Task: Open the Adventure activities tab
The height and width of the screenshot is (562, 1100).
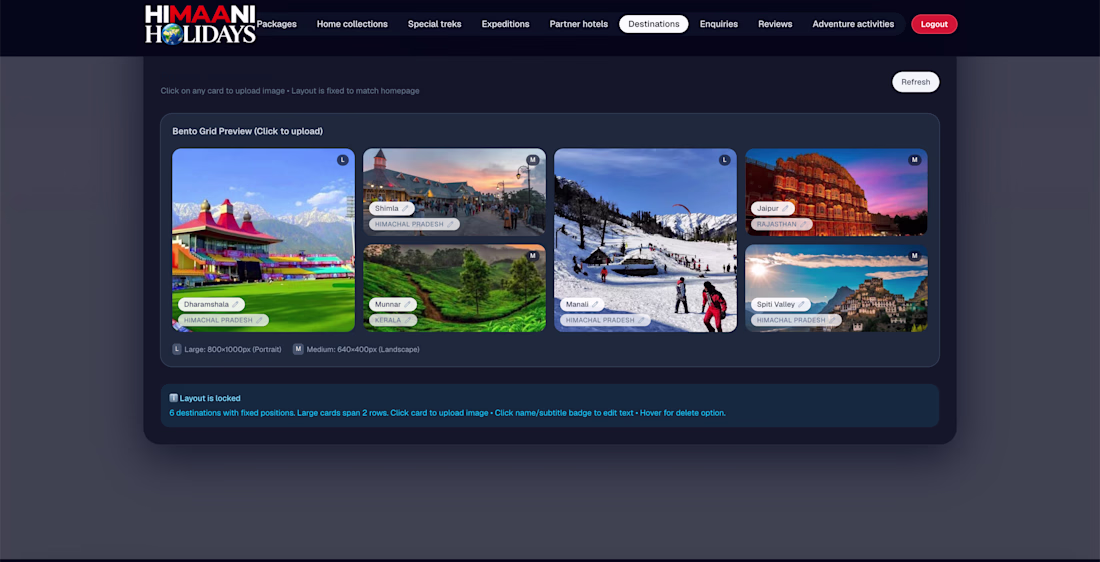Action: coord(853,24)
